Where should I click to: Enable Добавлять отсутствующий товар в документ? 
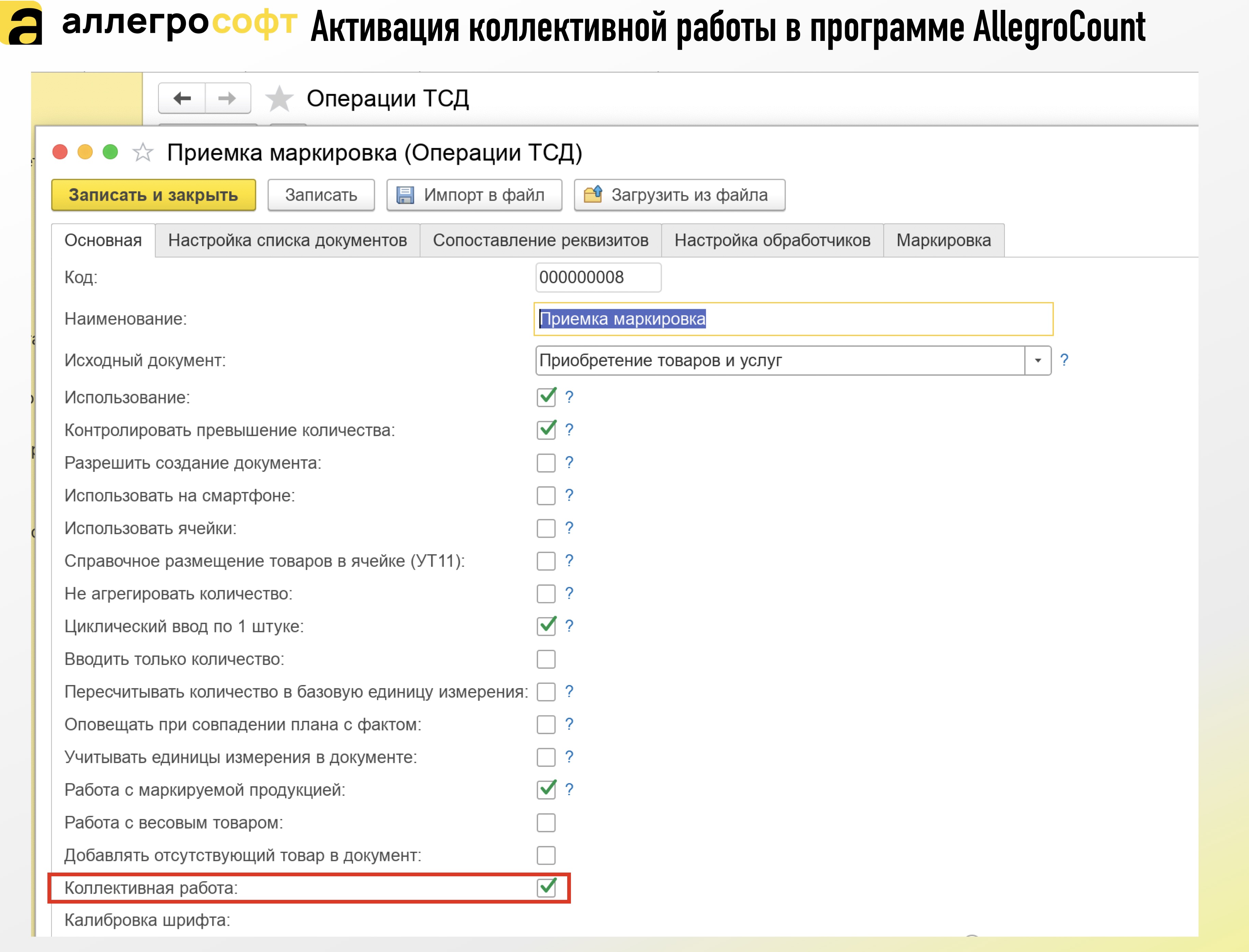546,855
